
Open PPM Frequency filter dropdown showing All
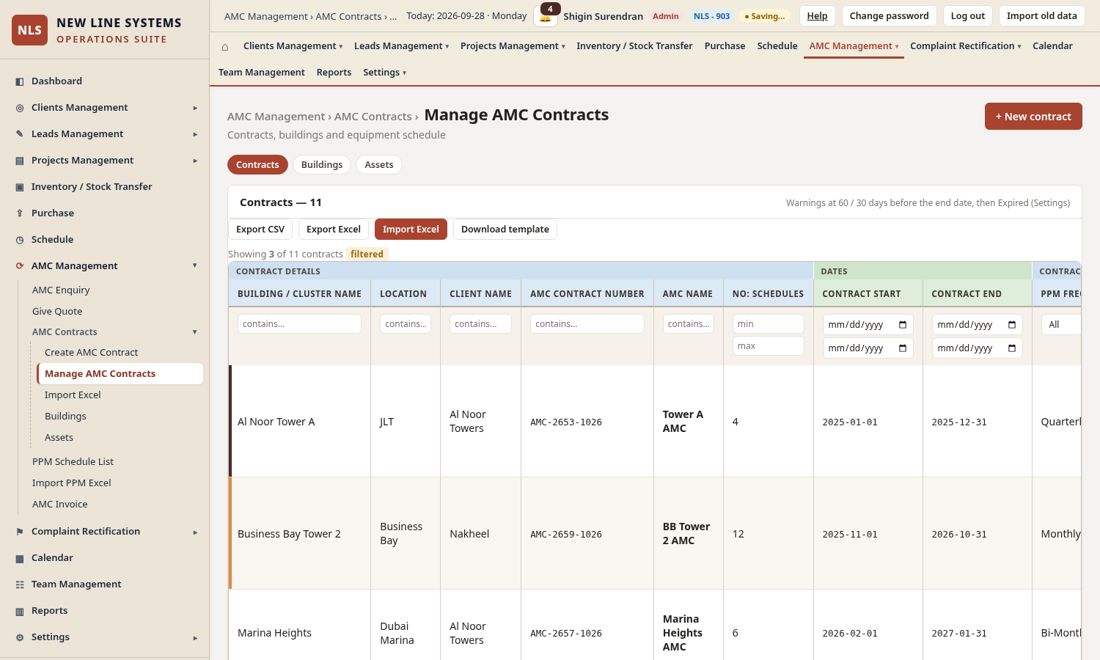click(1061, 324)
